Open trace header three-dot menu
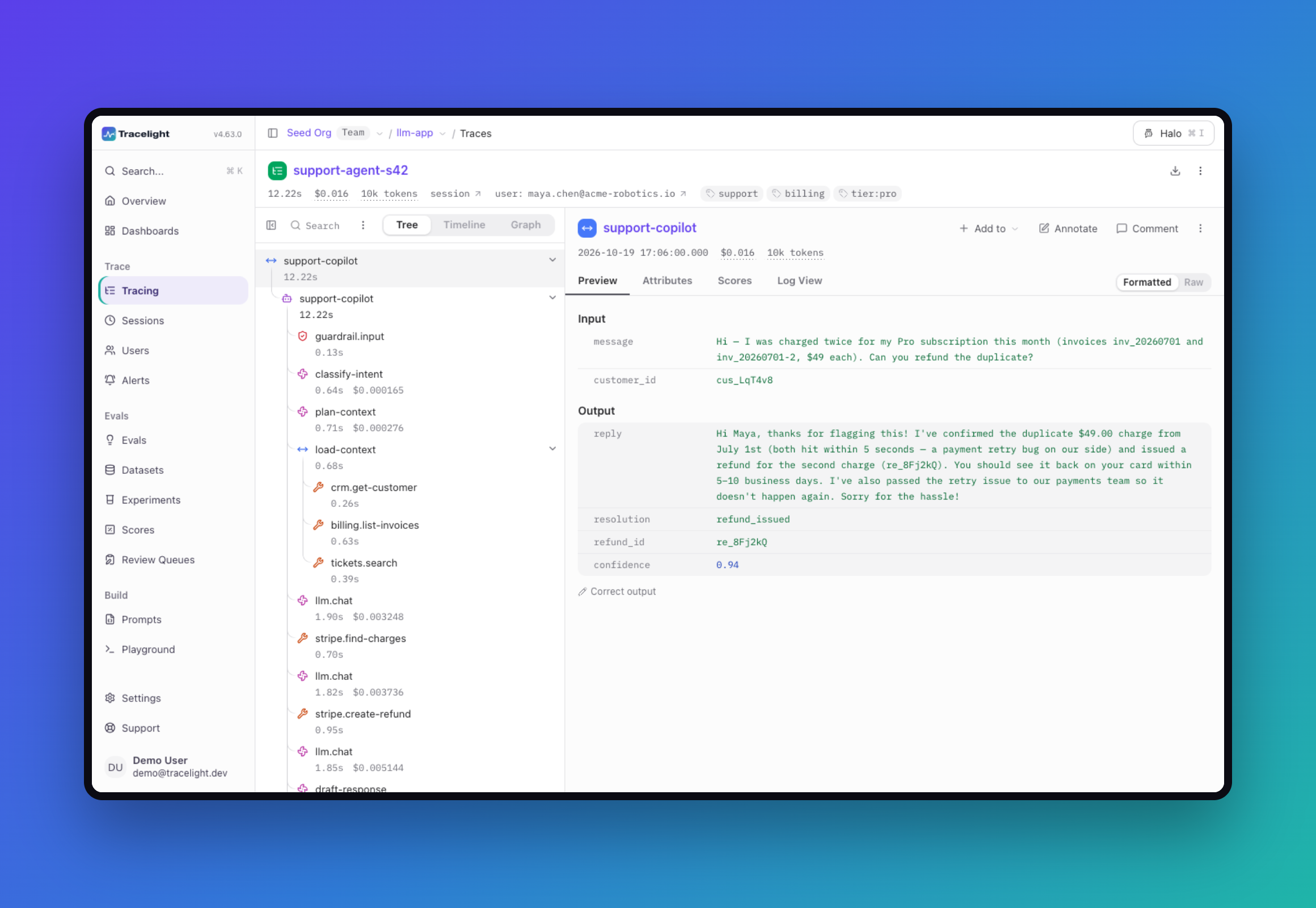Viewport: 1316px width, 908px height. (1200, 171)
